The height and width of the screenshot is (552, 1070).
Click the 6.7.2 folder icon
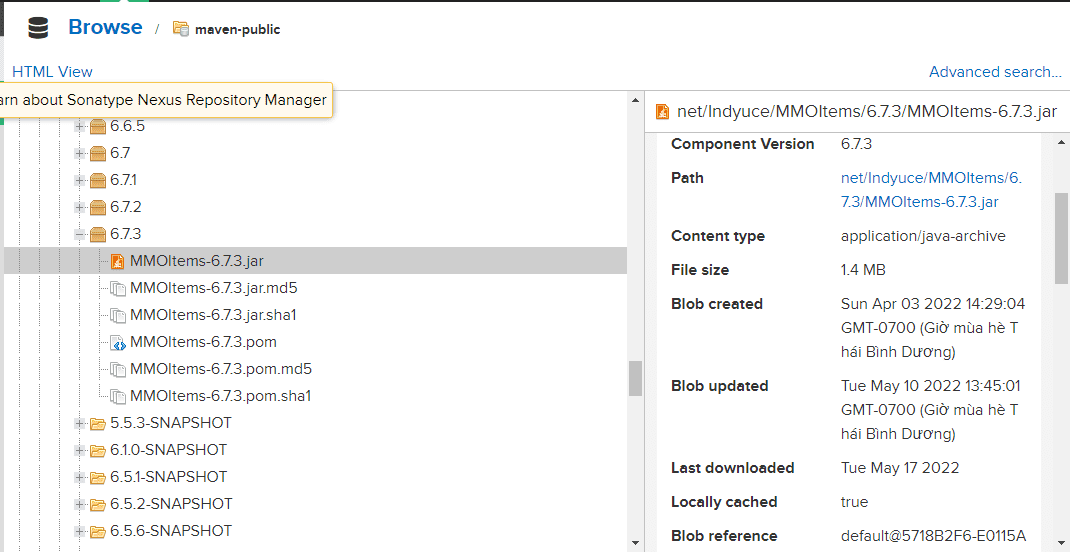[x=98, y=207]
